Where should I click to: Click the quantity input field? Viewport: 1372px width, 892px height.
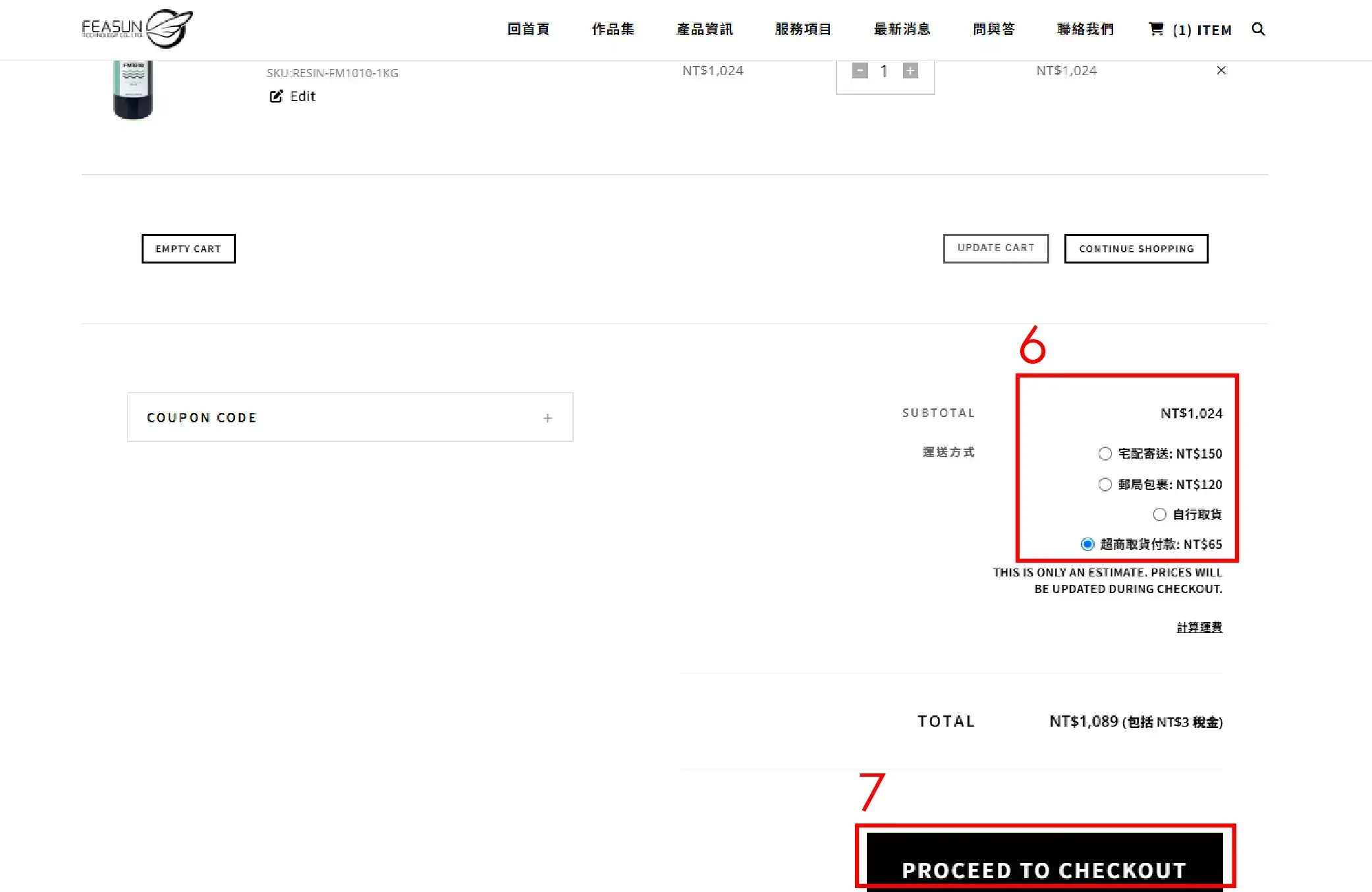click(884, 71)
